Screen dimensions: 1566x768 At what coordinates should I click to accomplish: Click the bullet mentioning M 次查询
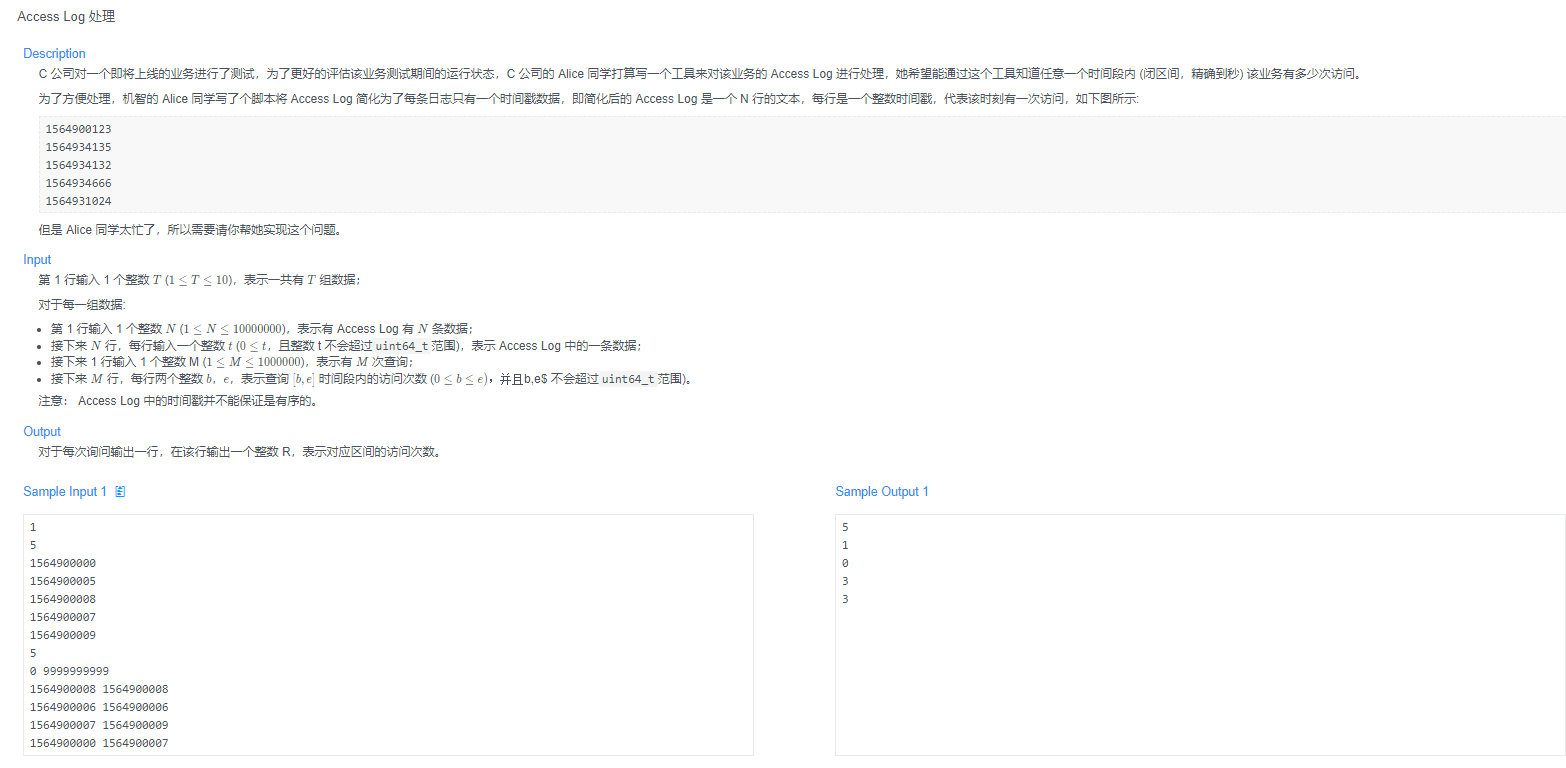coord(232,362)
